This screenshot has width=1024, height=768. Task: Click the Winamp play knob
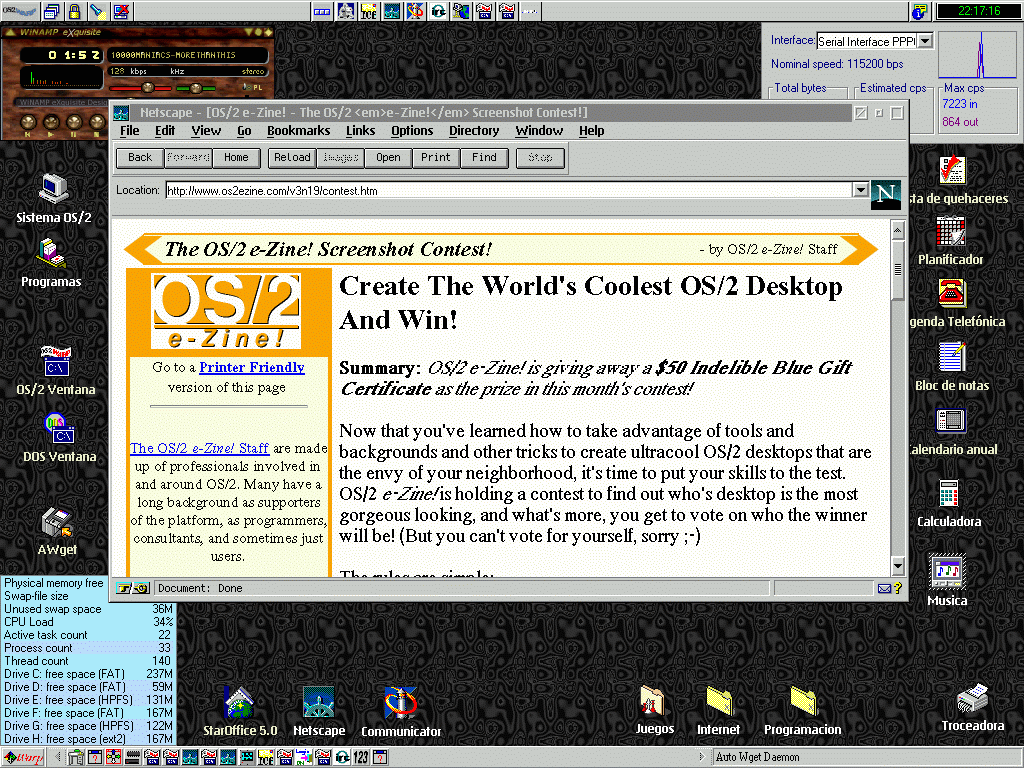coord(51,122)
